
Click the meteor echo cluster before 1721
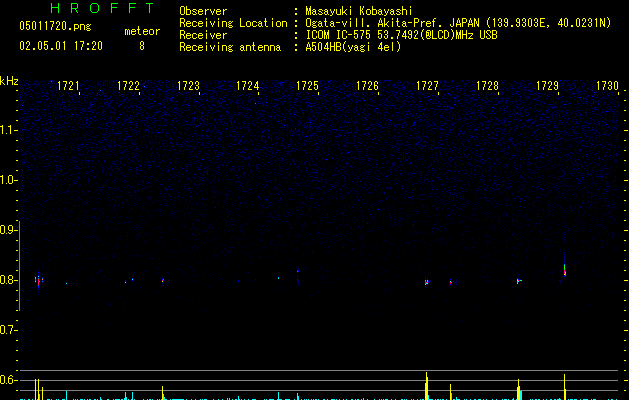39,280
